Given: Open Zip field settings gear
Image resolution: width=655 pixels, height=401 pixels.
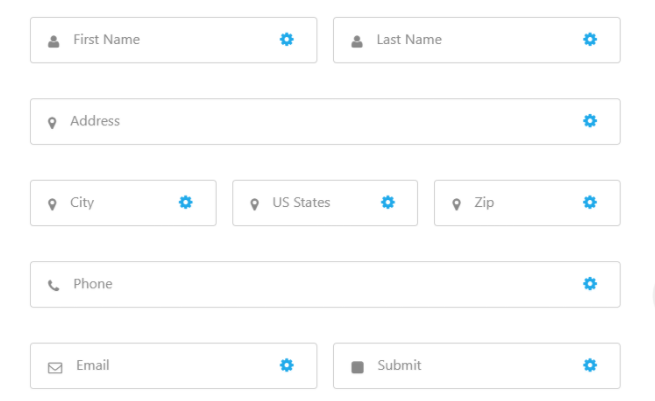Looking at the screenshot, I should tap(590, 202).
